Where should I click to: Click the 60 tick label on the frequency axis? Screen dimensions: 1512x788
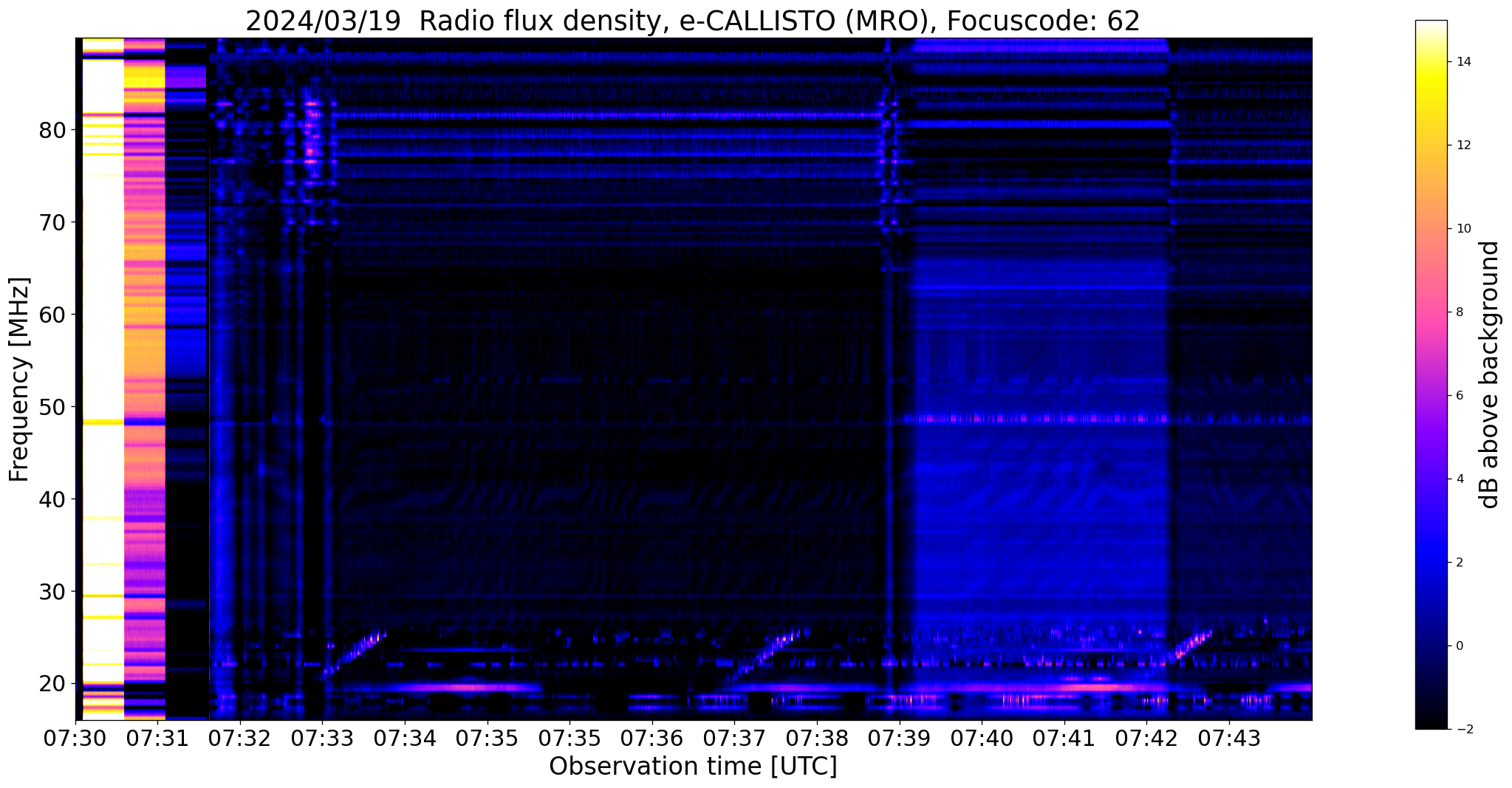tap(52, 315)
